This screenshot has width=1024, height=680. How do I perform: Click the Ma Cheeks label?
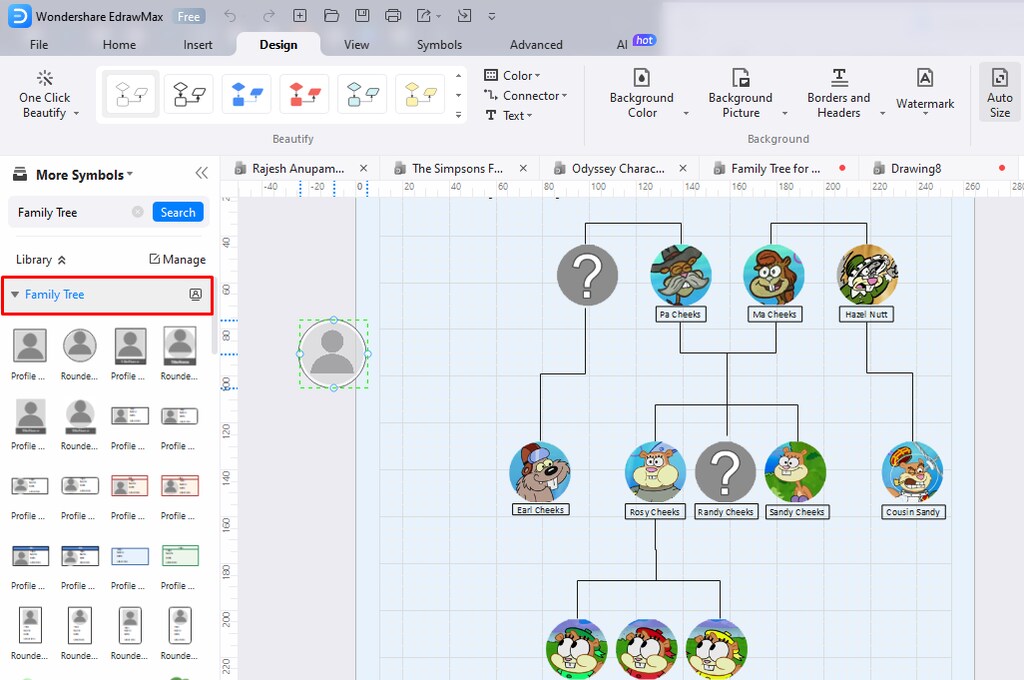point(775,314)
